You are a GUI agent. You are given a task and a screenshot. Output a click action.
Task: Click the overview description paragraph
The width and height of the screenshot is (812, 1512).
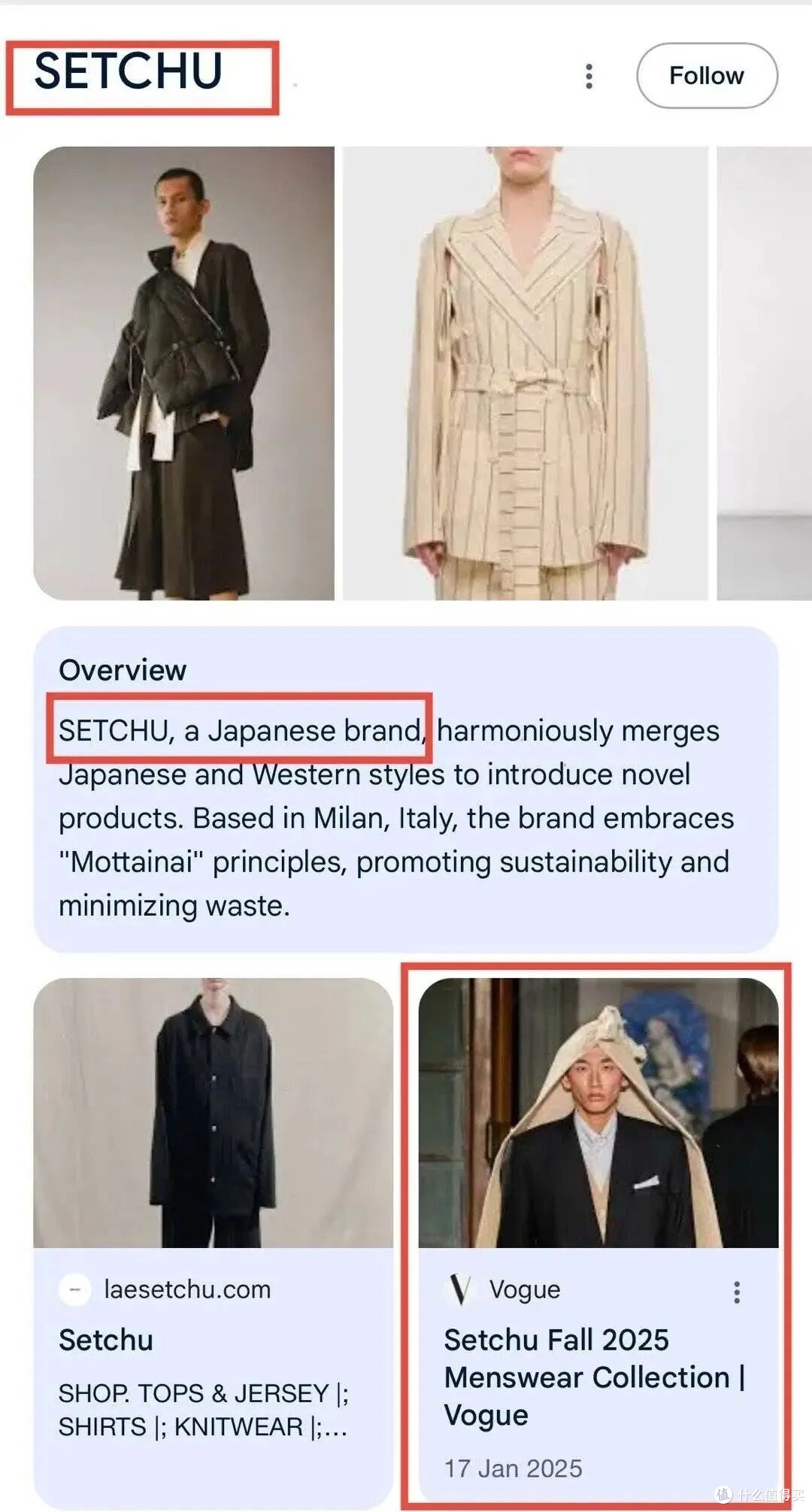click(396, 818)
